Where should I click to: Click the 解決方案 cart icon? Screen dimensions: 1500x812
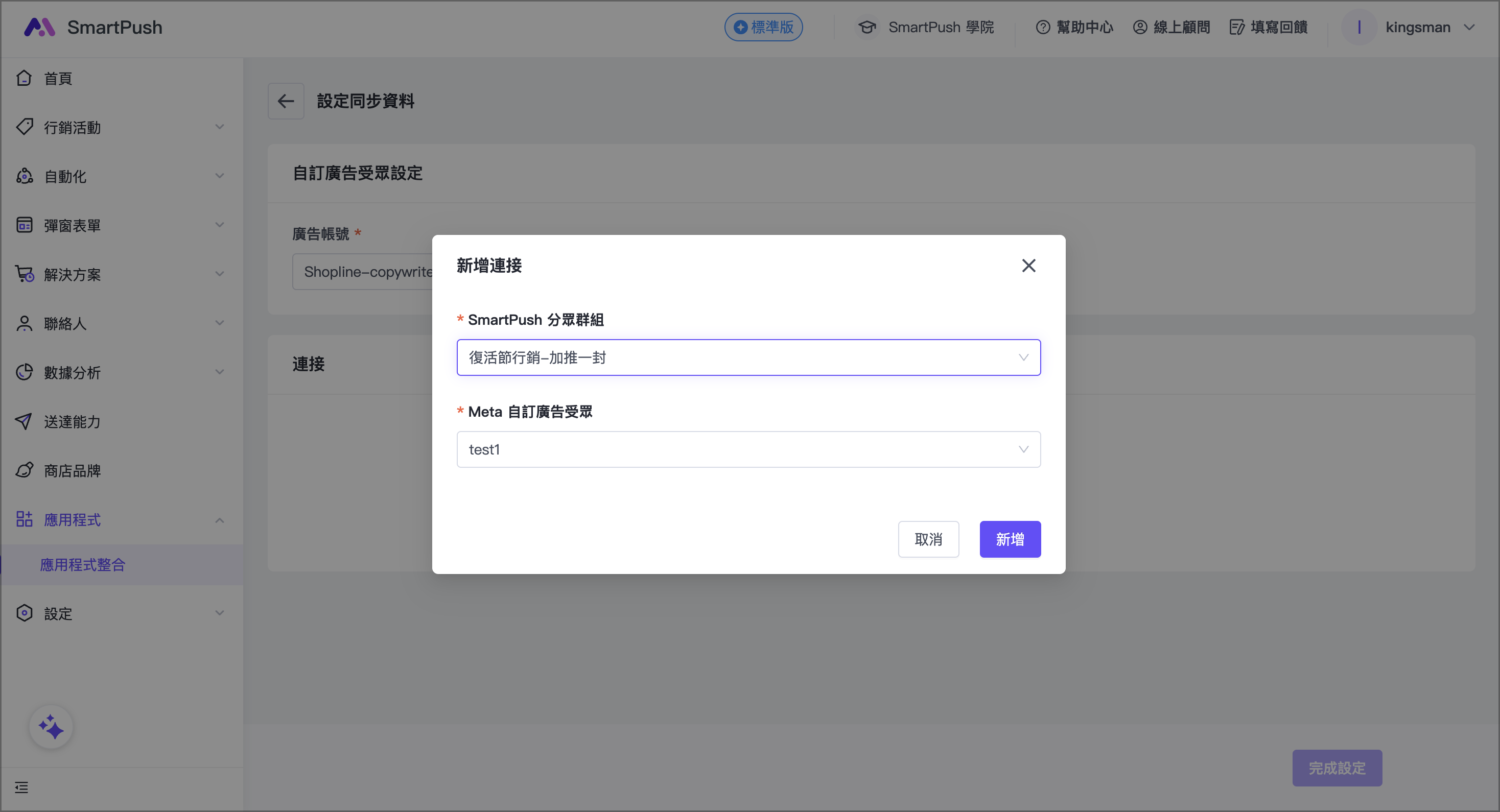(24, 274)
